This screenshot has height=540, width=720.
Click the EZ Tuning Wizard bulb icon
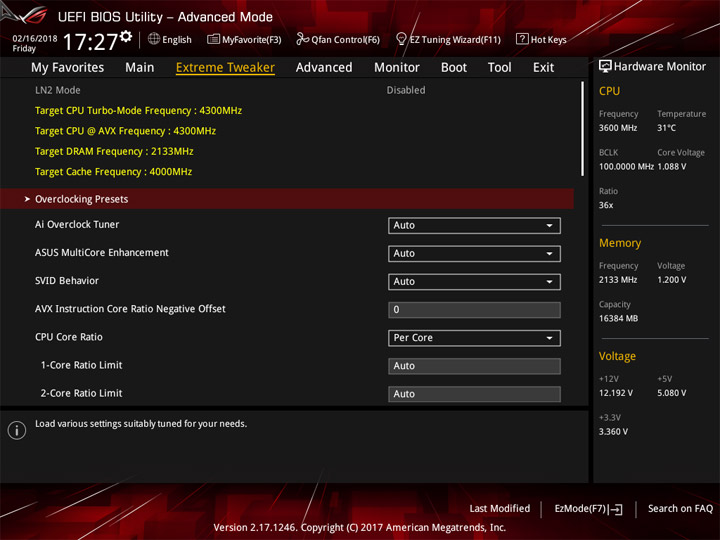[401, 39]
